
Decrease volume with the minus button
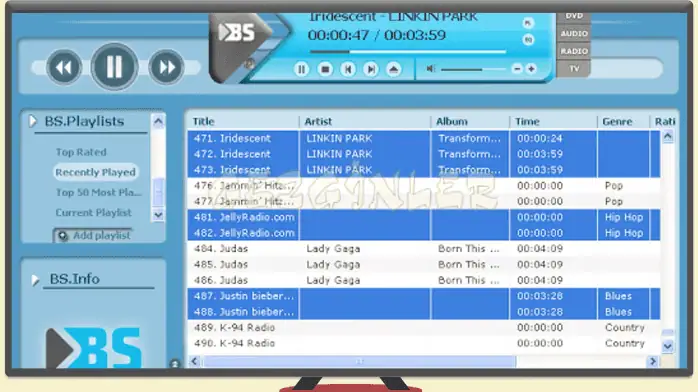pos(517,69)
